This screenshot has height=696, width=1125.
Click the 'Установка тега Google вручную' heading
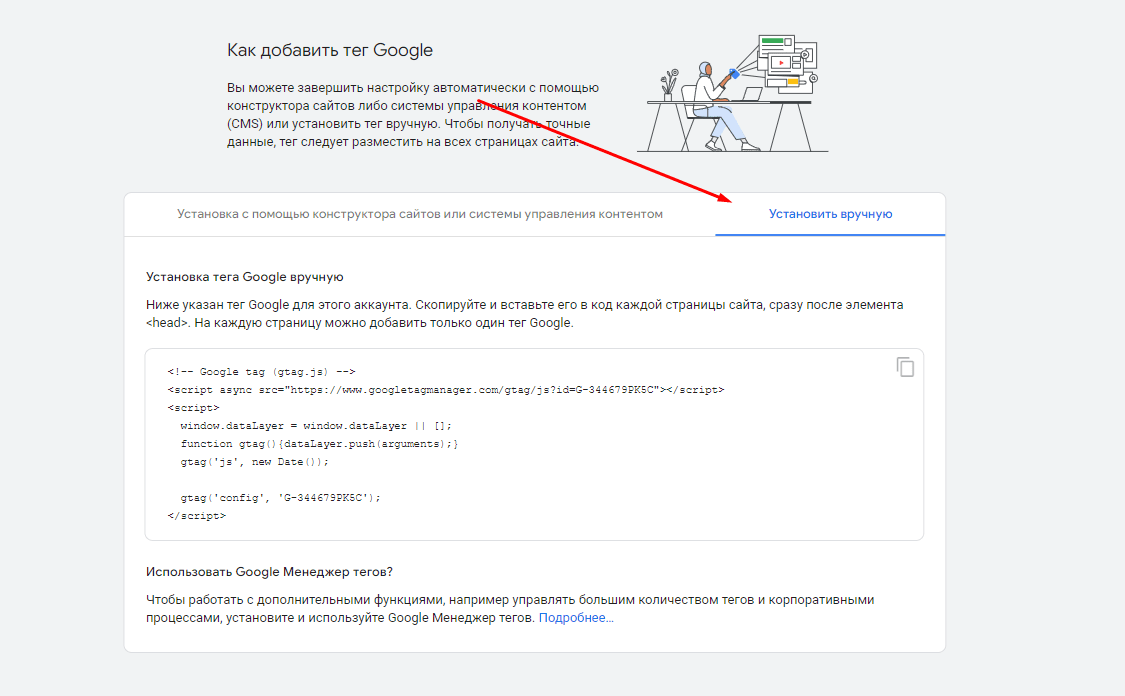(x=245, y=277)
